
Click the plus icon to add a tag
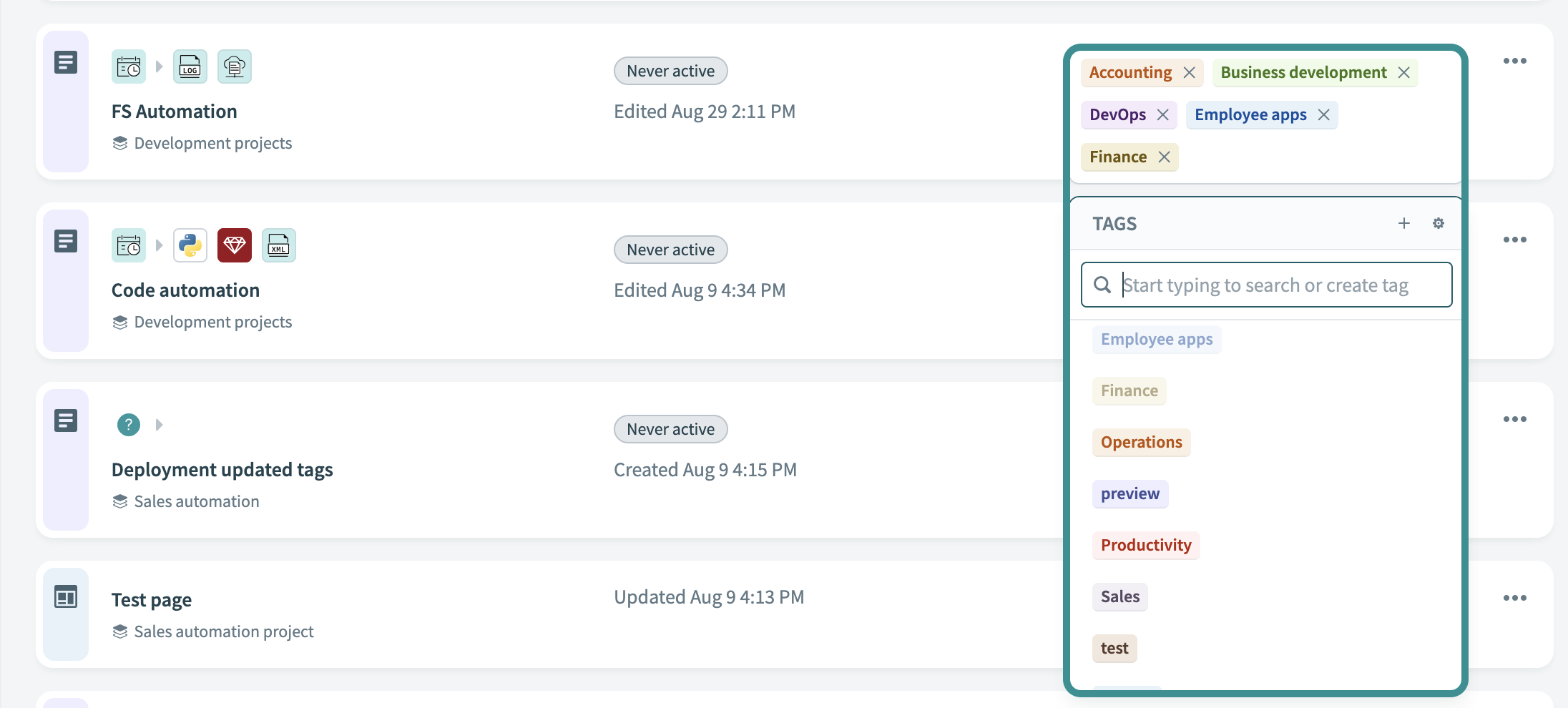click(1403, 223)
